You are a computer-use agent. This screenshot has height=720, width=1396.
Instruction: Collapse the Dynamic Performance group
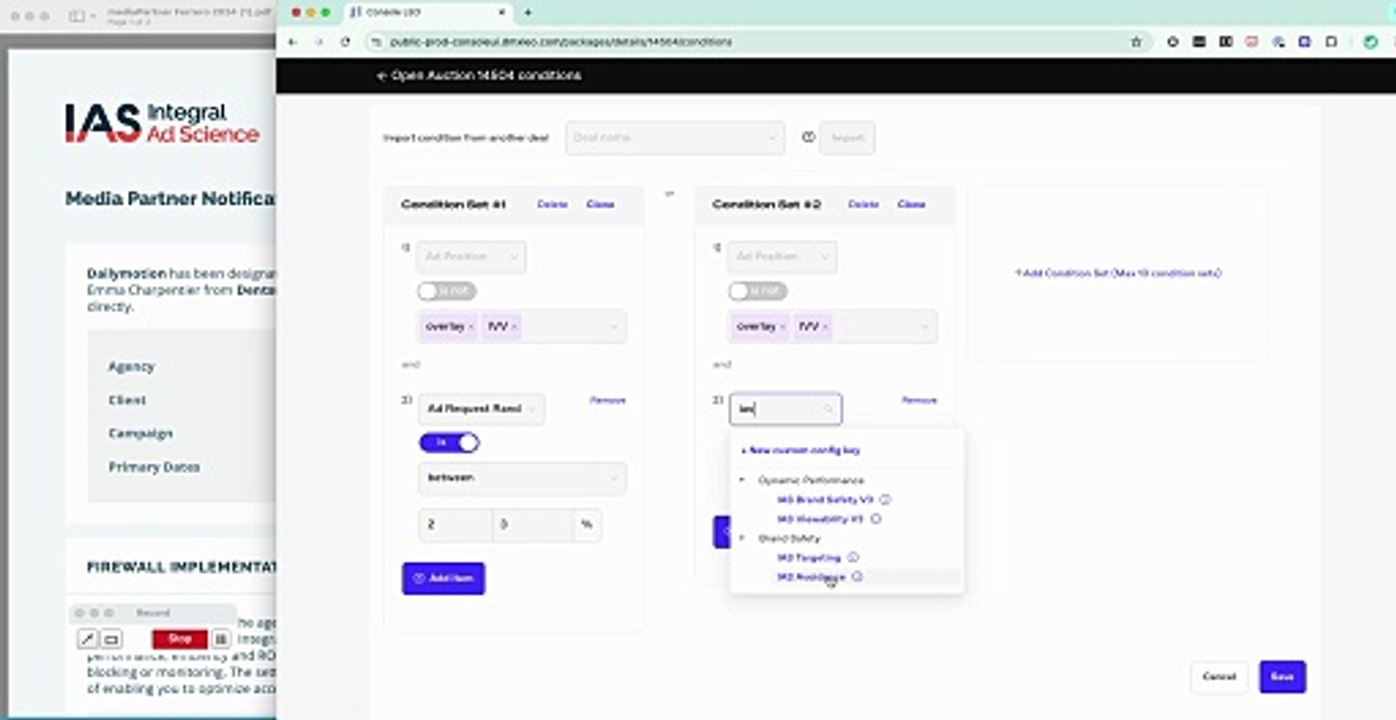tap(742, 480)
